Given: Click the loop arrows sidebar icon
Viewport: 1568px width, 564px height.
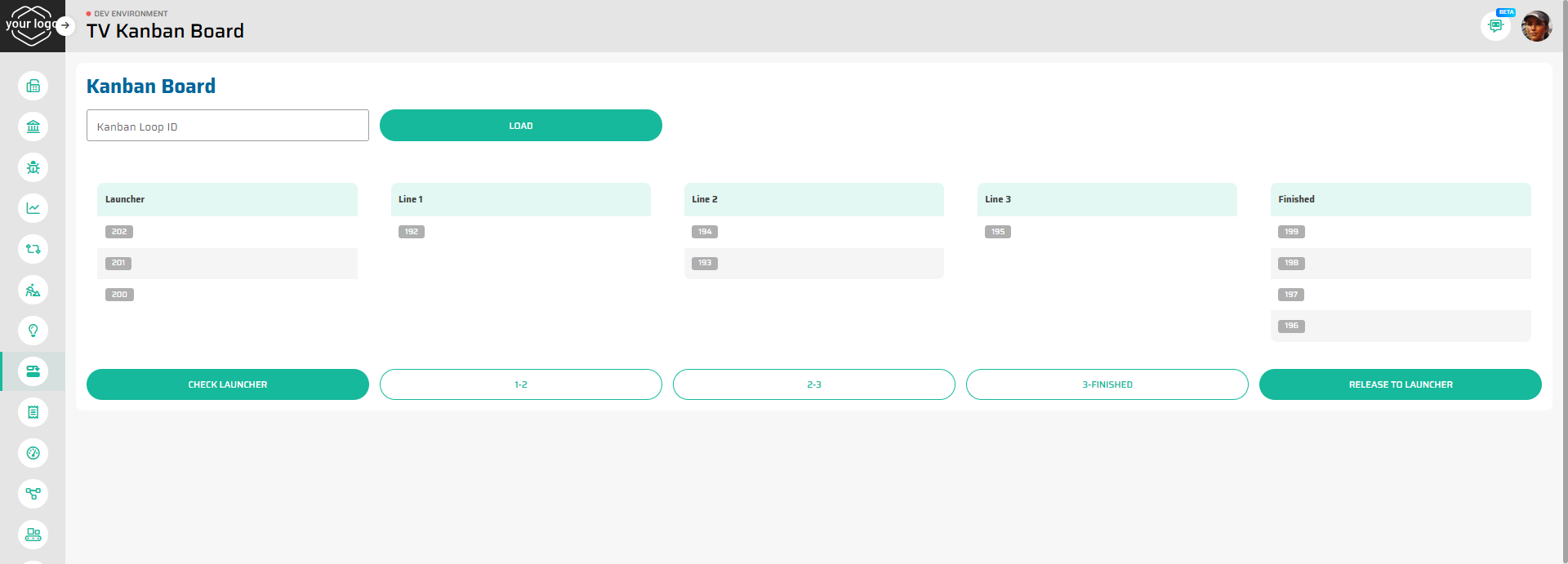Looking at the screenshot, I should point(33,249).
